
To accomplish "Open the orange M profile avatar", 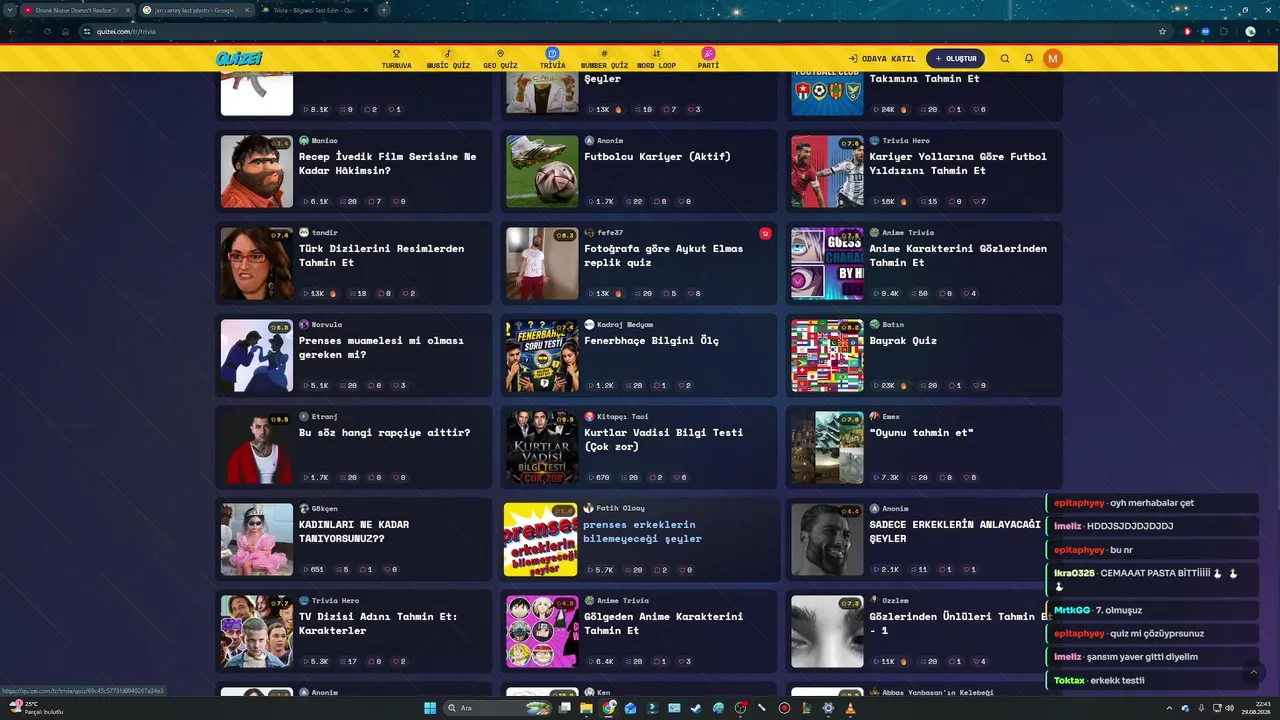I will [x=1052, y=59].
